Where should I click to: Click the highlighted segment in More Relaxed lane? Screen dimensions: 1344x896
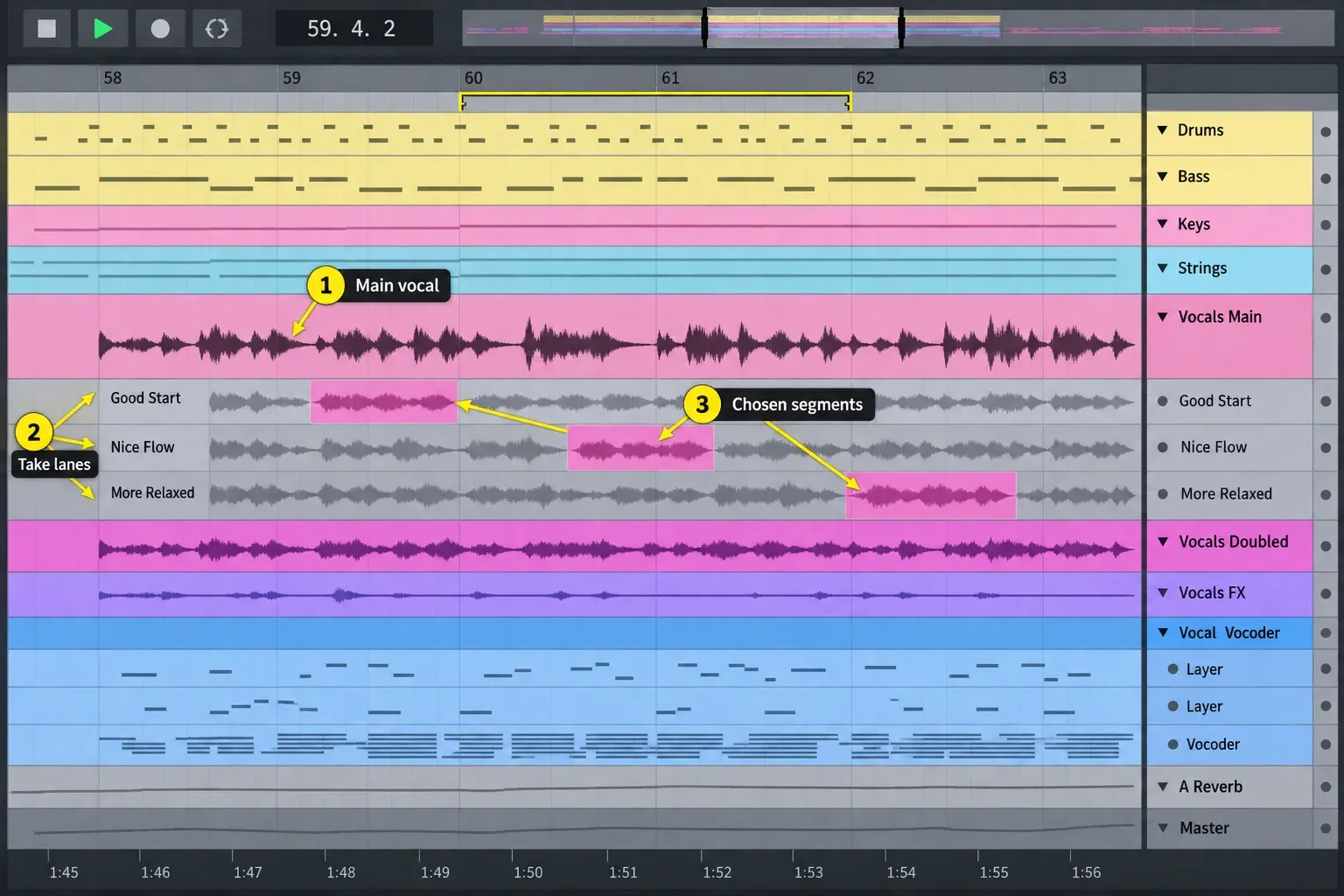tap(931, 495)
